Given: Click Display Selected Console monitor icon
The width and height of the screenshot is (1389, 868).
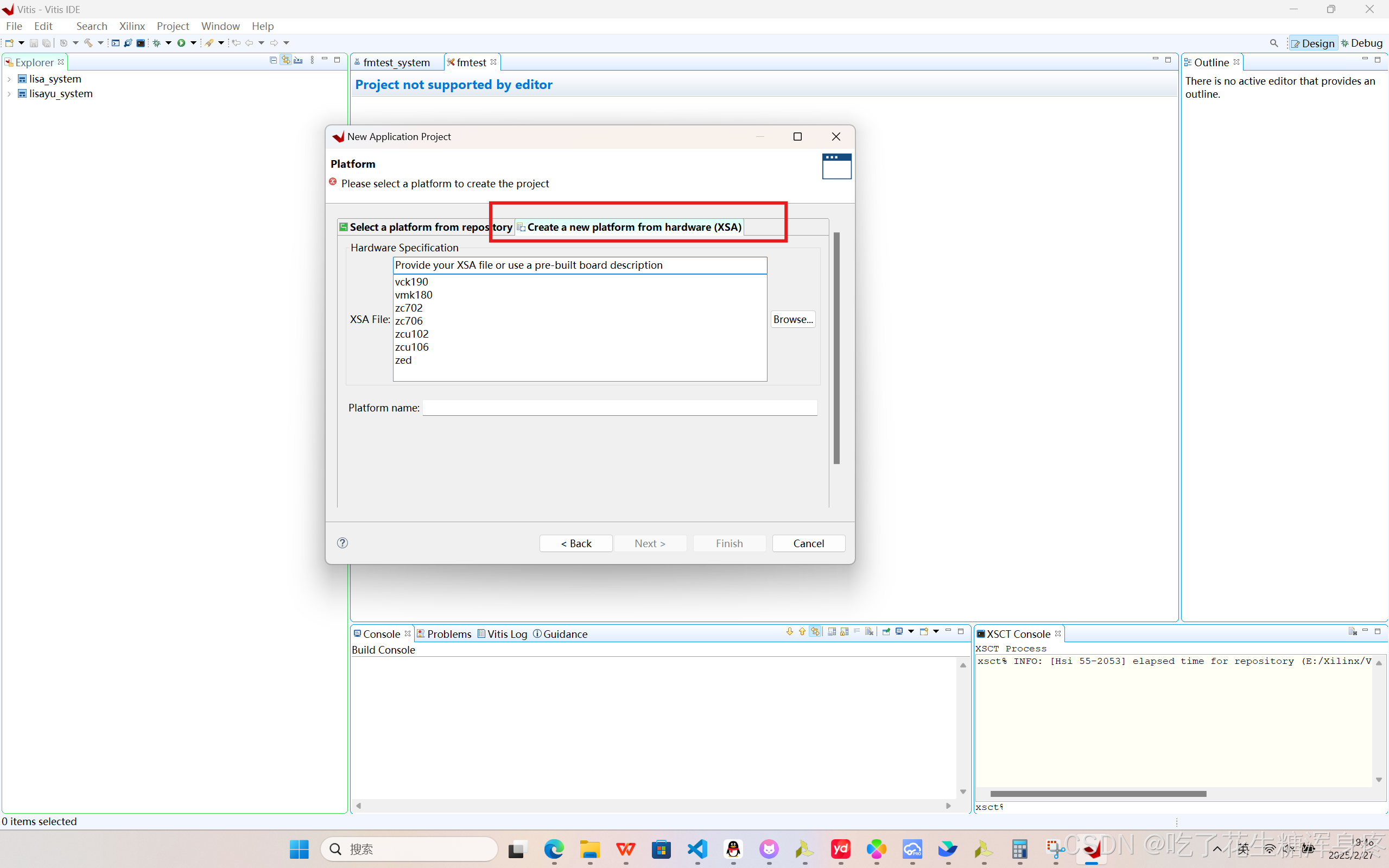Looking at the screenshot, I should 899,631.
